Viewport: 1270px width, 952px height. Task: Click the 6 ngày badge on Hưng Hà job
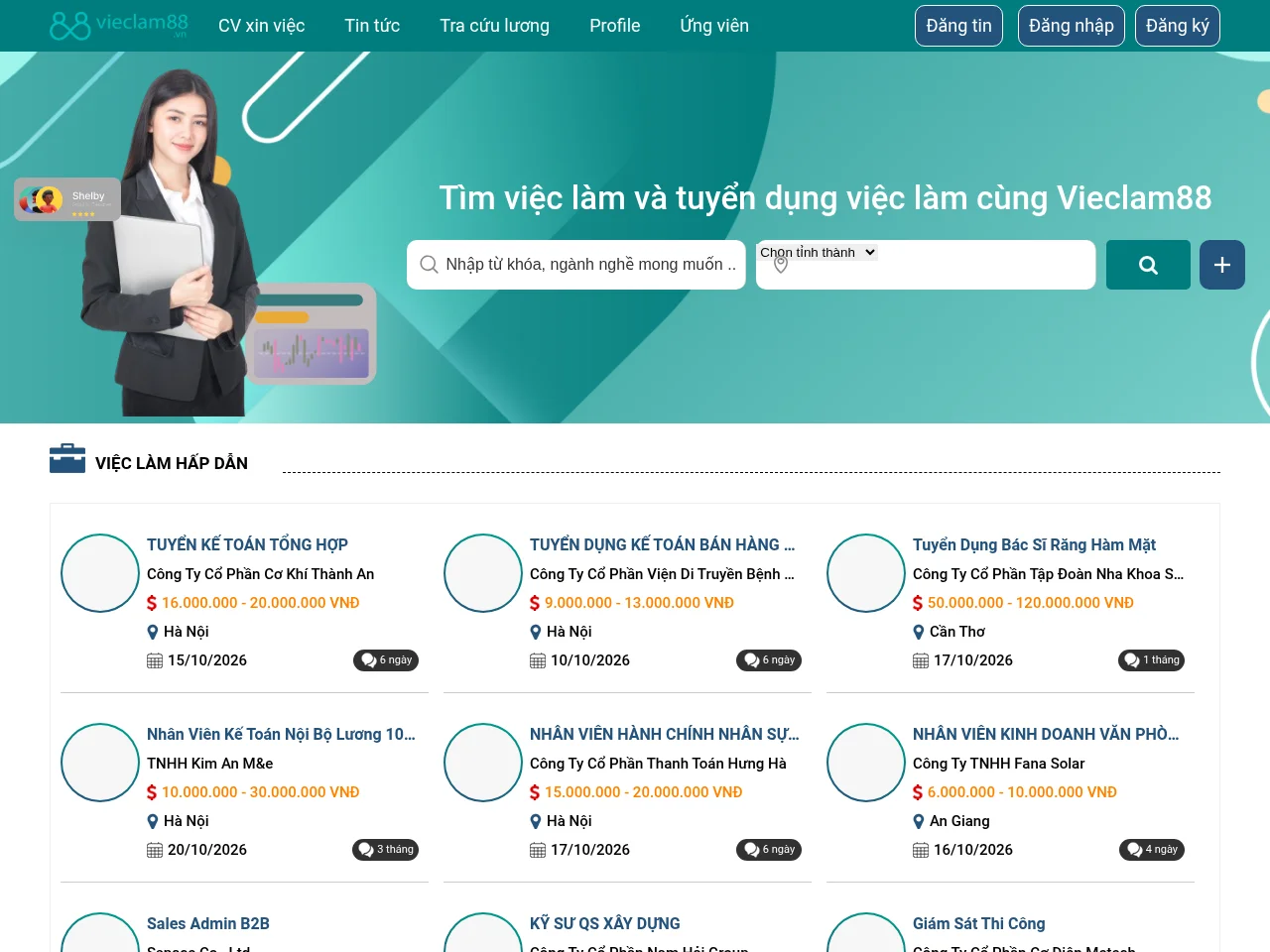(x=769, y=850)
